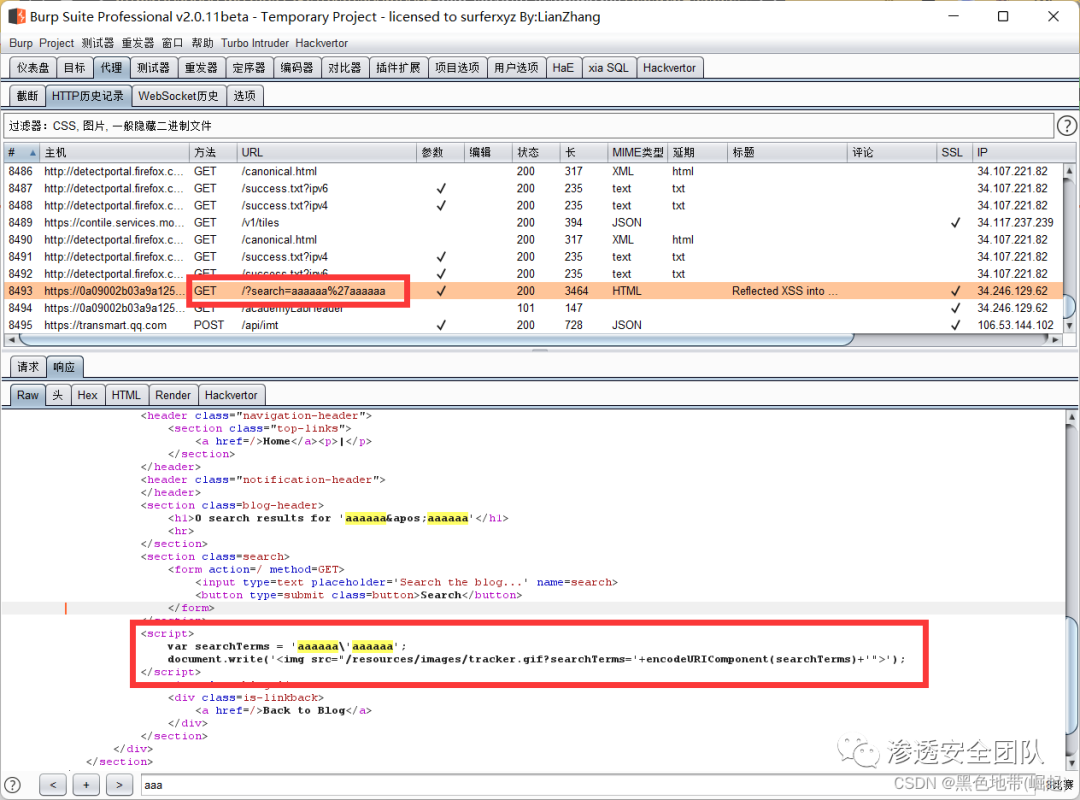Go to next search match button
Image resolution: width=1080 pixels, height=800 pixels.
click(x=119, y=784)
